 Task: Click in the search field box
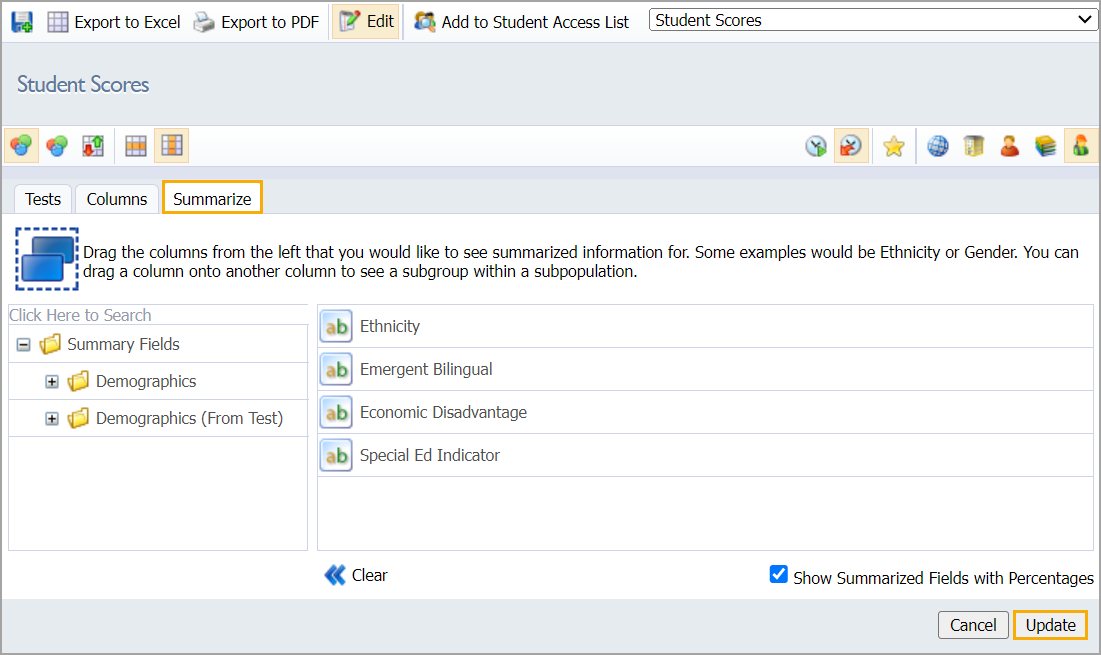pos(157,315)
